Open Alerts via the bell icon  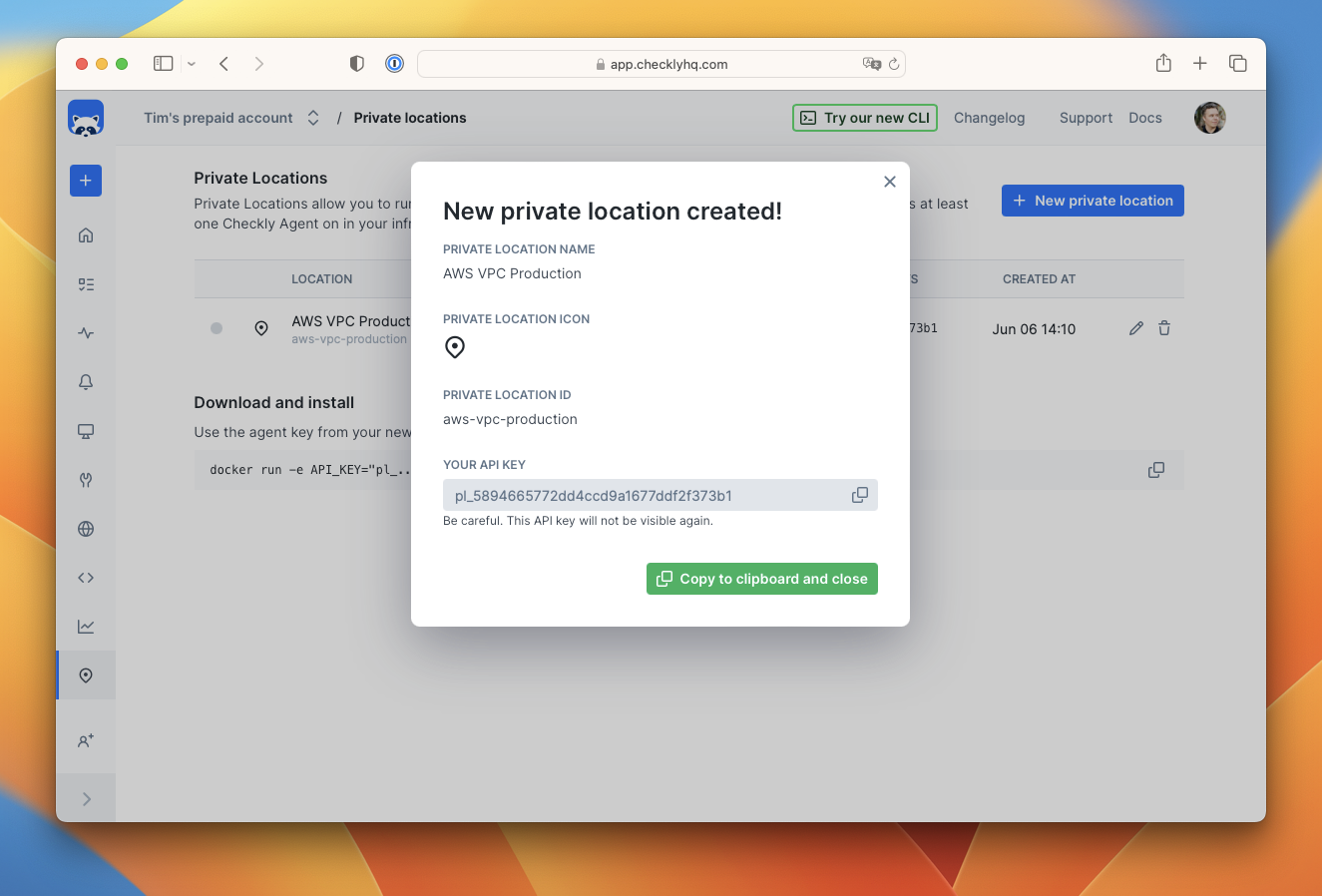[86, 382]
